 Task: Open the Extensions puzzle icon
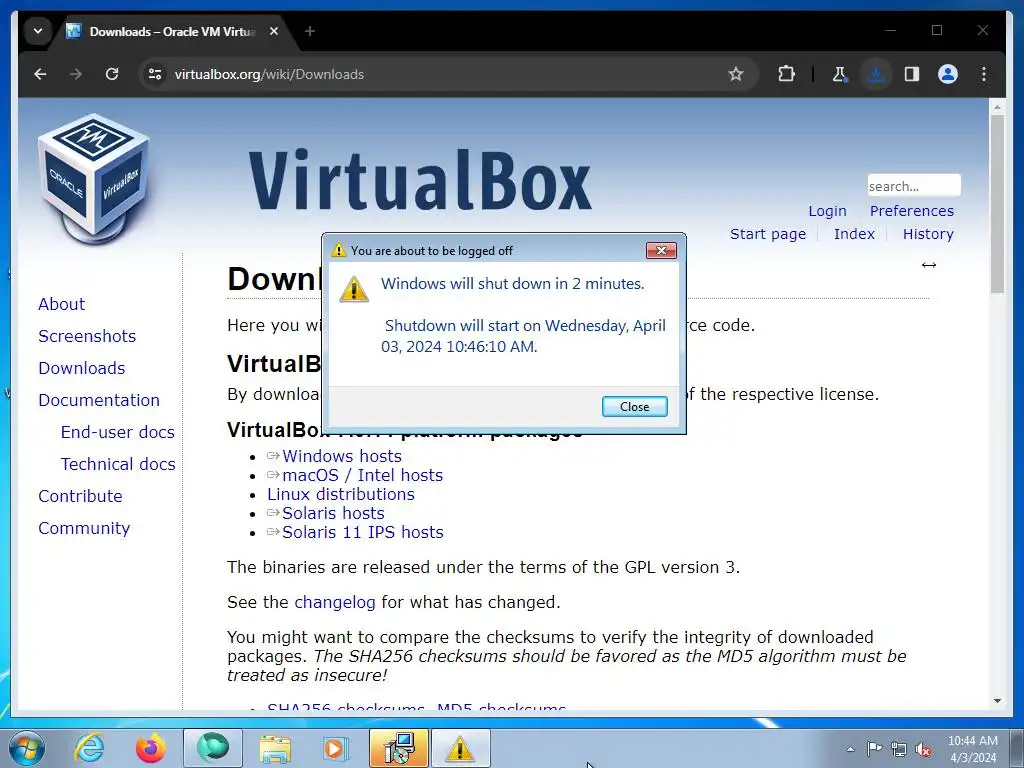pyautogui.click(x=786, y=74)
